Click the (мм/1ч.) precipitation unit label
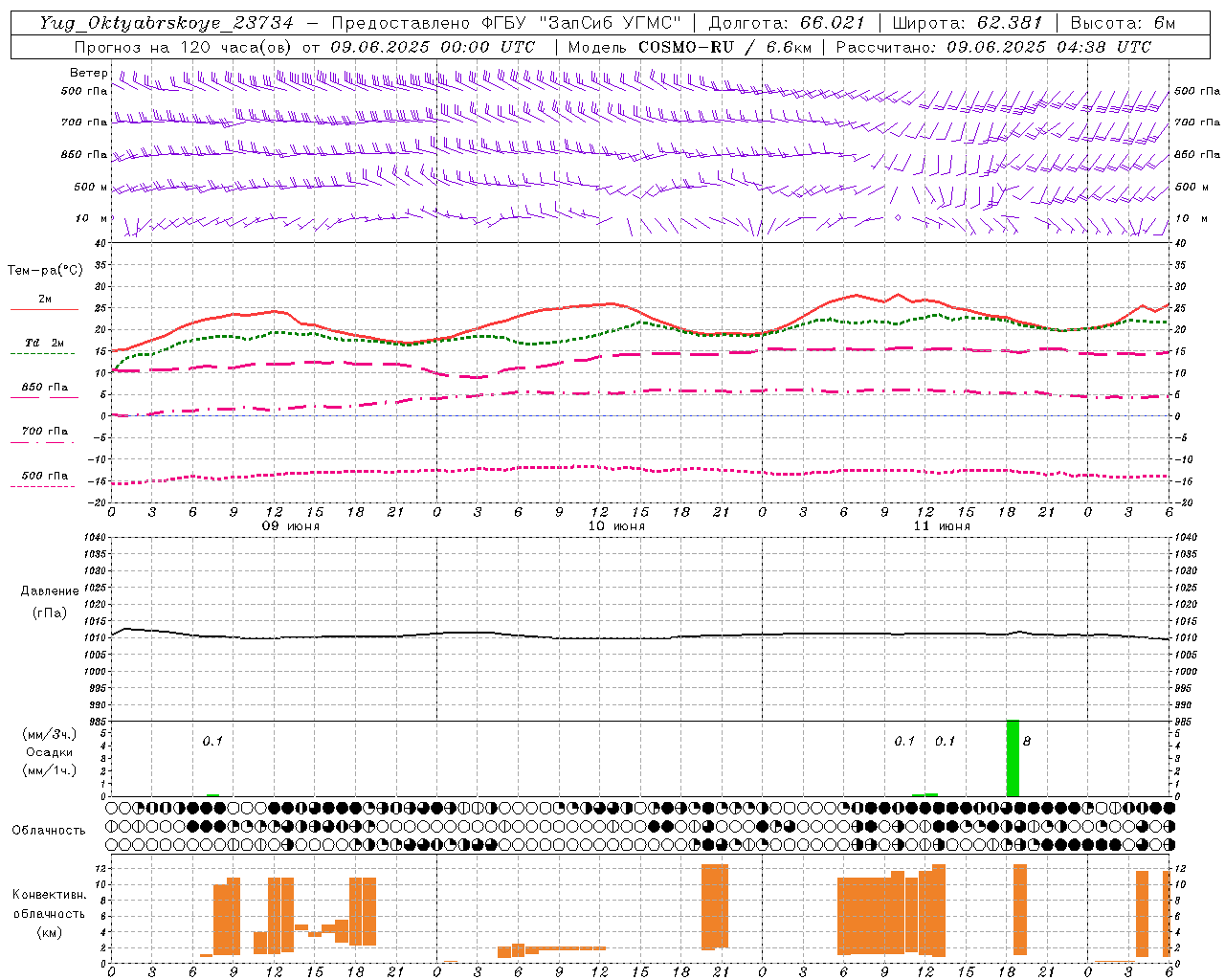This screenshot has height=980, width=1225. (49, 770)
